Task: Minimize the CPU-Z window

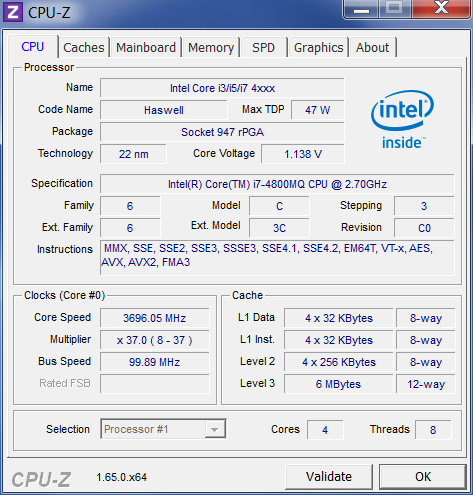Action: click(x=361, y=9)
